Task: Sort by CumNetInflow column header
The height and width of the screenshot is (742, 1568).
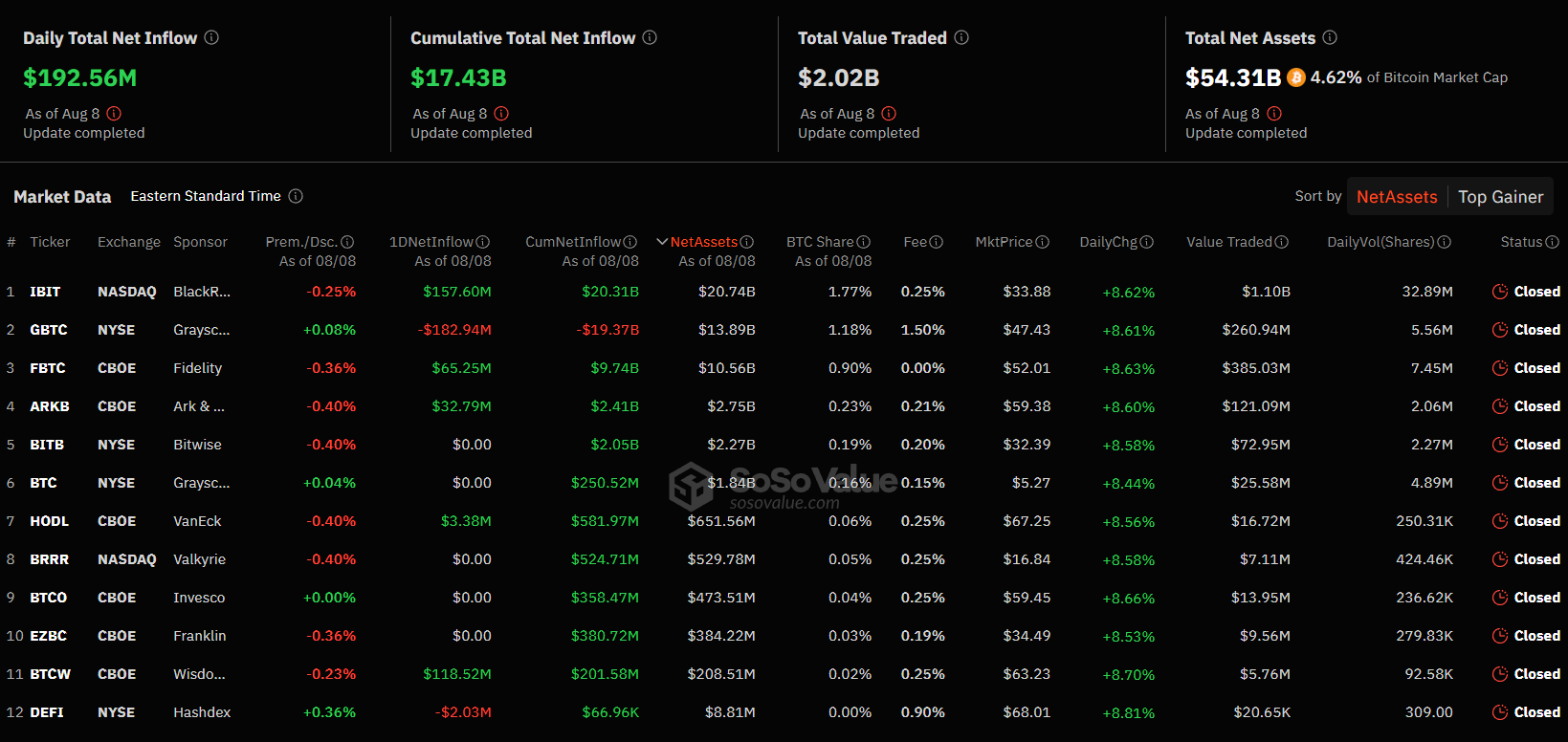Action: click(x=573, y=242)
